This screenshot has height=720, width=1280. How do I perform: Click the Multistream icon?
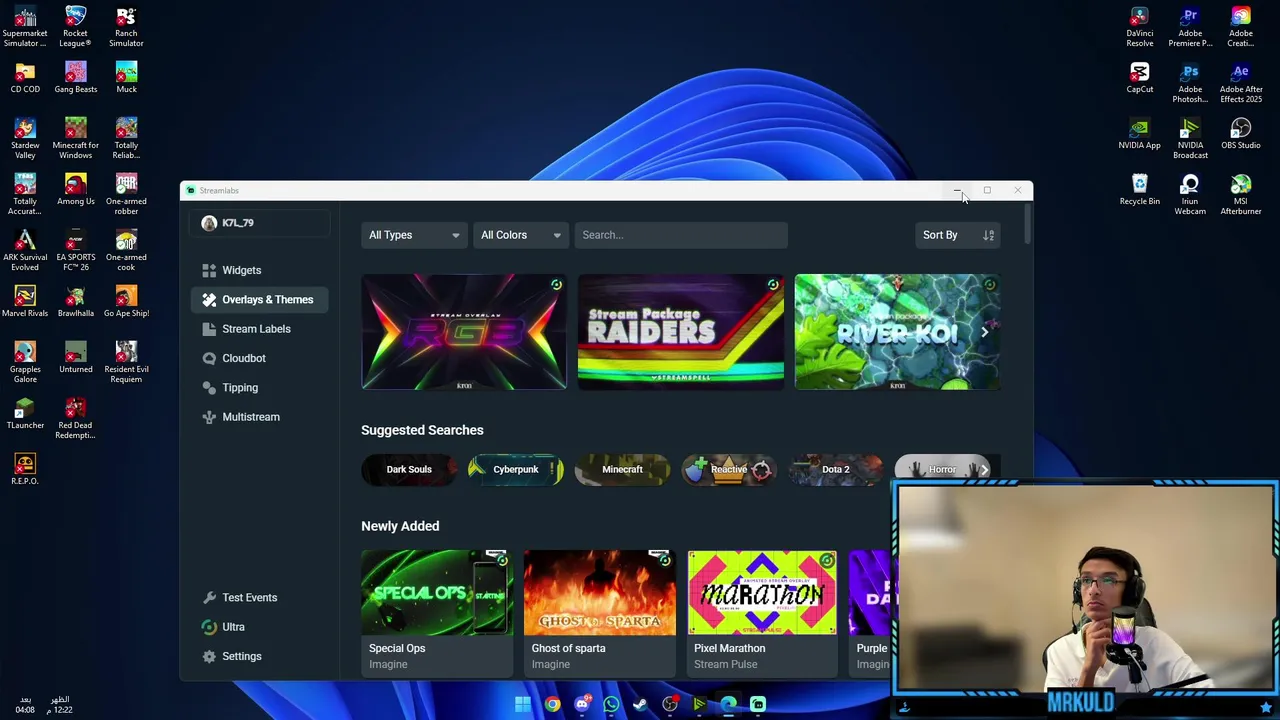pos(209,417)
